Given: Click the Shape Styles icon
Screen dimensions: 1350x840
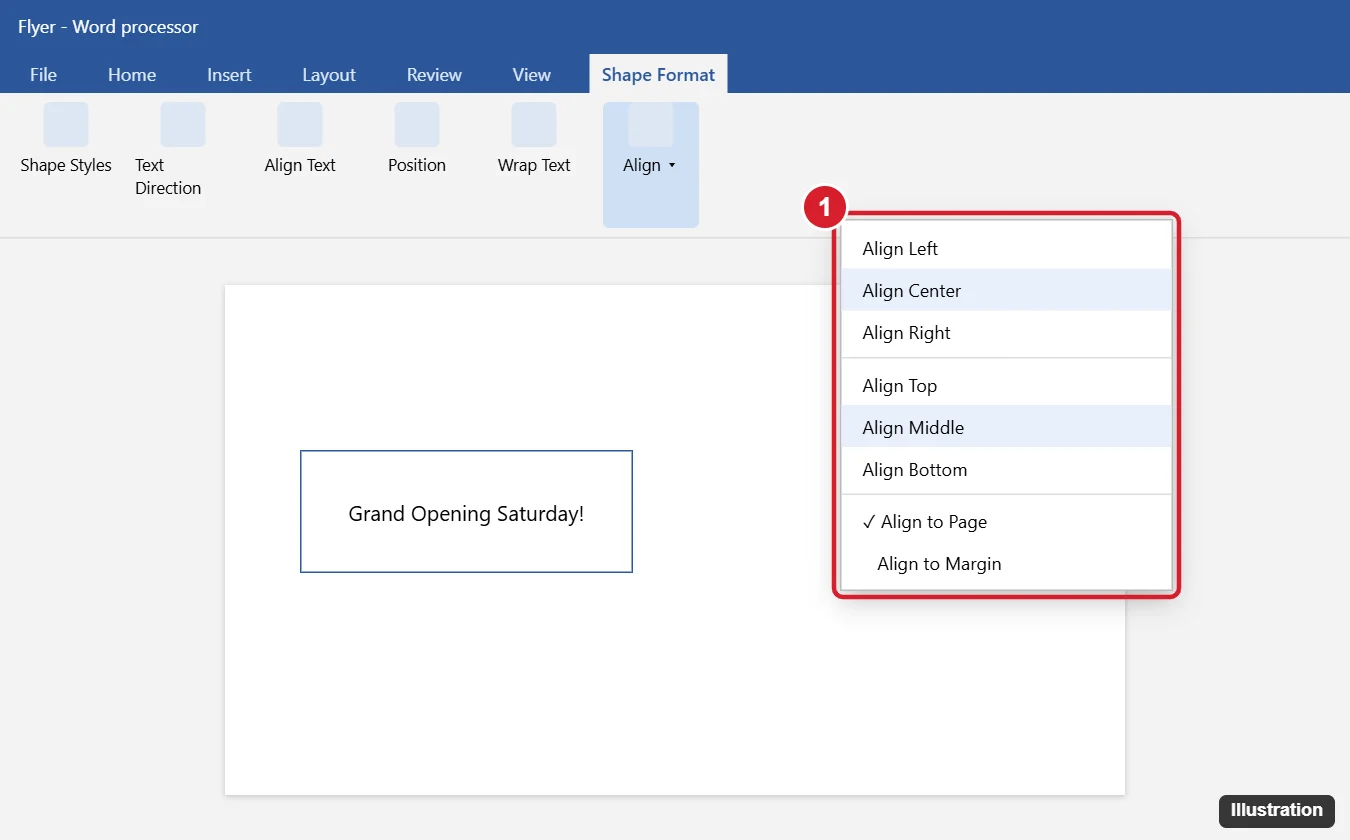Looking at the screenshot, I should tap(66, 124).
